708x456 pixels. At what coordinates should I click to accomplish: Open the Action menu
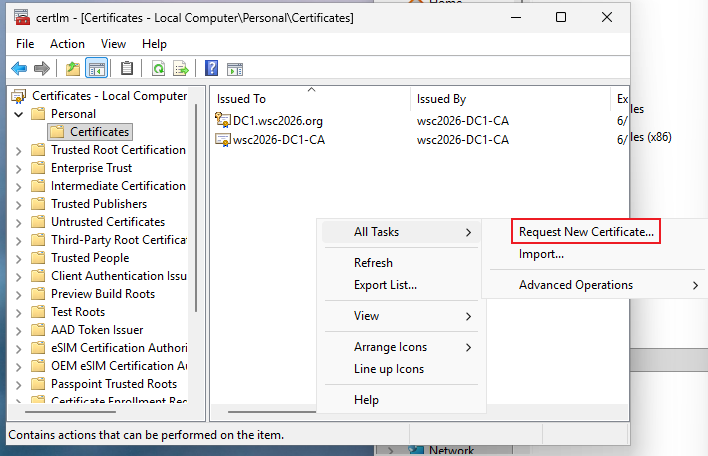point(67,44)
